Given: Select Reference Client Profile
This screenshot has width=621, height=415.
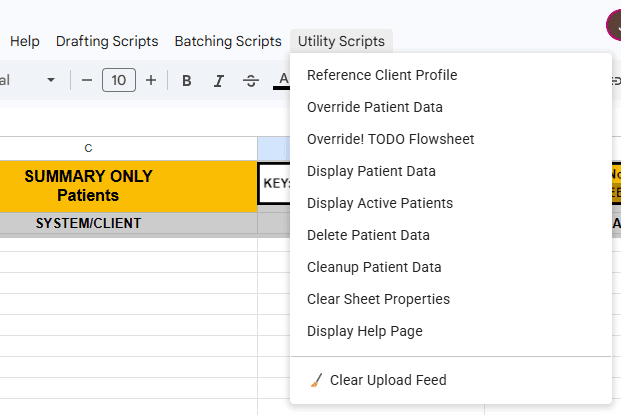Looking at the screenshot, I should (x=451, y=75).
